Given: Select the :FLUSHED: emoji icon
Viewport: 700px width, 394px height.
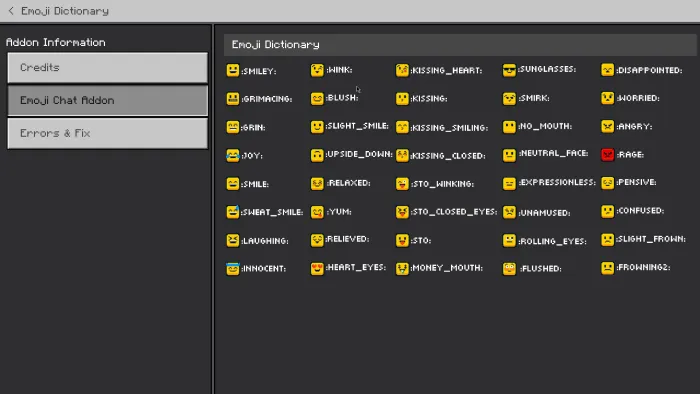Looking at the screenshot, I should click(509, 268).
